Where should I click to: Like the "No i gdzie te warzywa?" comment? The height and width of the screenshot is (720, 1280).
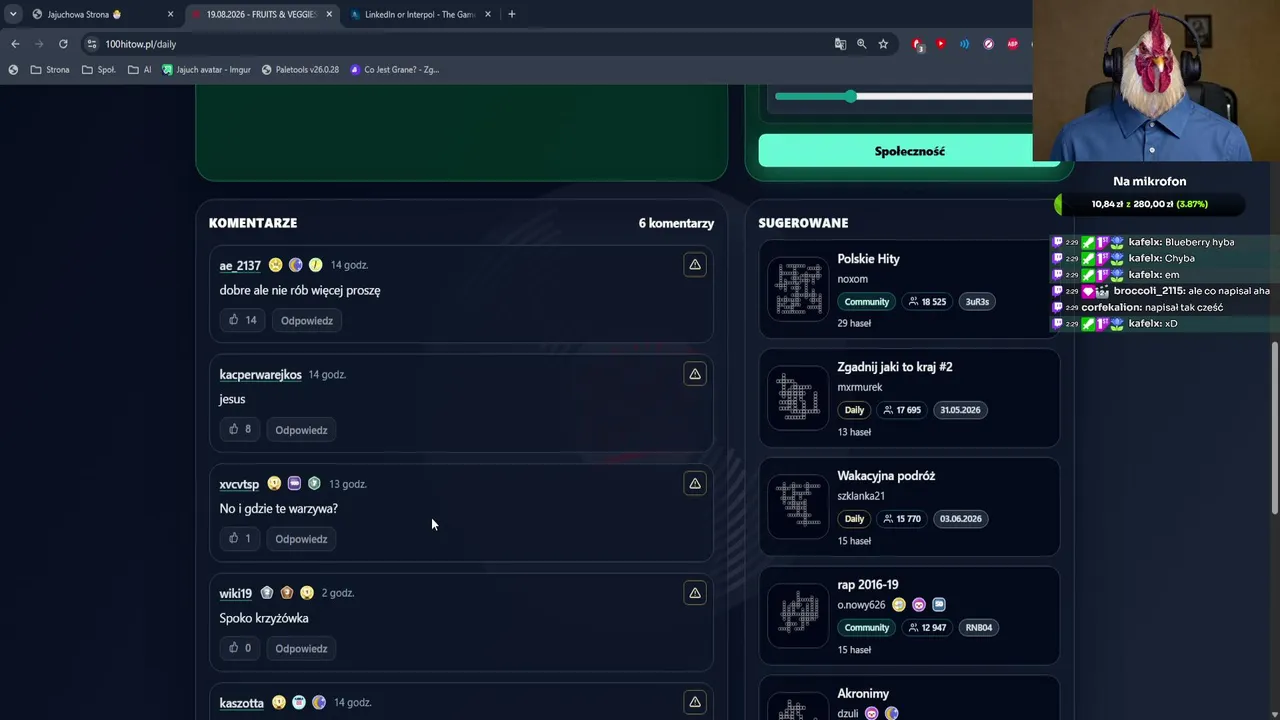pyautogui.click(x=240, y=539)
